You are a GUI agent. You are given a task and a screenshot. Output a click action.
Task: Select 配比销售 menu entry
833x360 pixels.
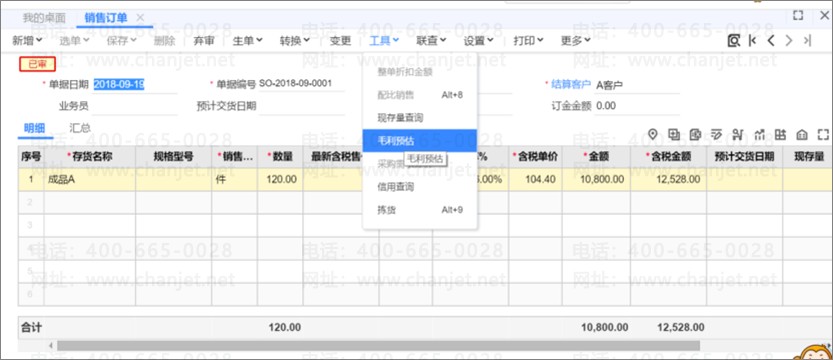(x=420, y=95)
